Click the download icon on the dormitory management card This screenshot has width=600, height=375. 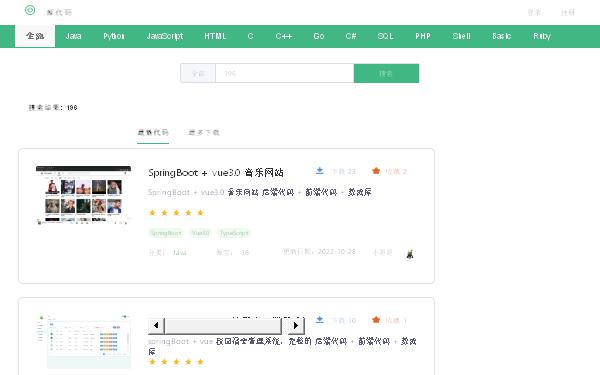[320, 320]
